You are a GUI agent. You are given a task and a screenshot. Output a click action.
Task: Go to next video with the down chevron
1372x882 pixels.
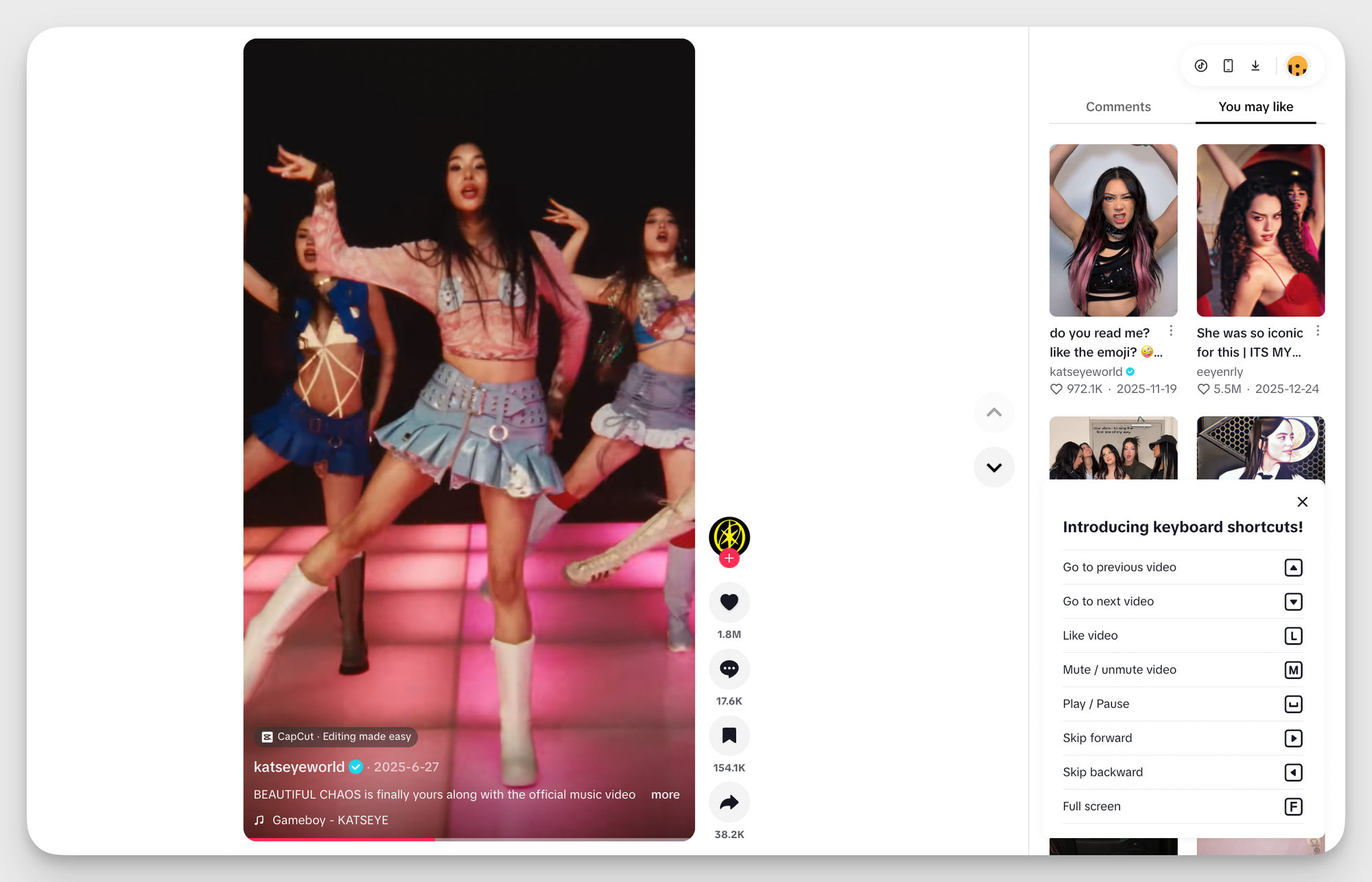click(994, 467)
